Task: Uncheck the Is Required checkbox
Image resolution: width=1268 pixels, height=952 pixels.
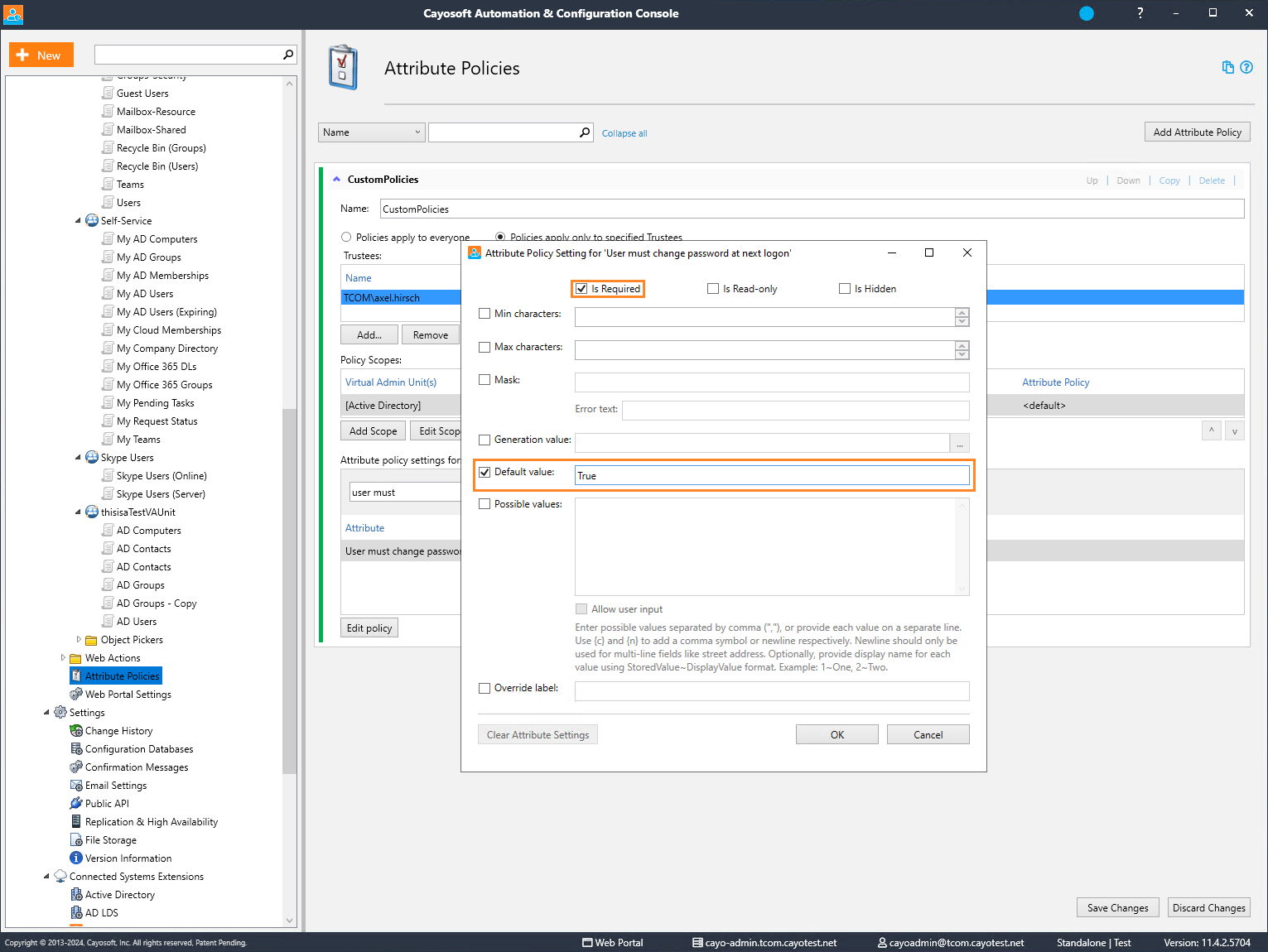Action: (x=581, y=289)
